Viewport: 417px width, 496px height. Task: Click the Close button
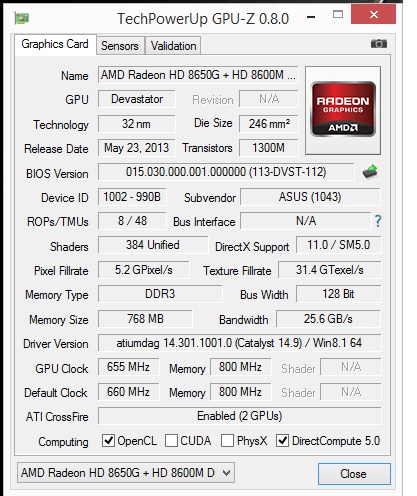point(354,474)
